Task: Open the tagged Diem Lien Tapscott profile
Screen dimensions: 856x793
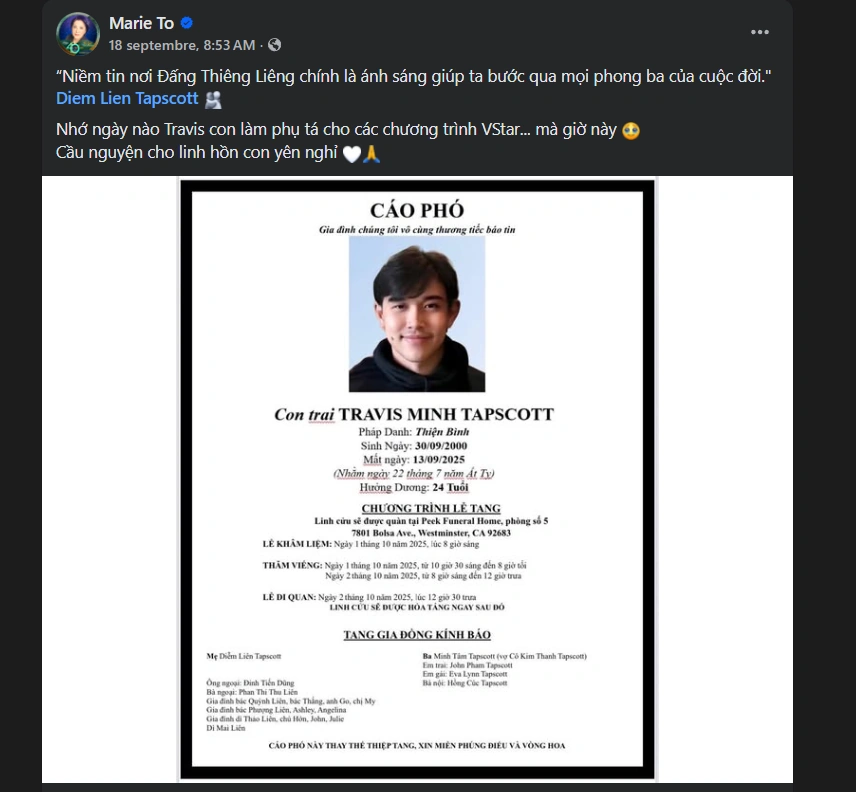Action: click(x=127, y=98)
